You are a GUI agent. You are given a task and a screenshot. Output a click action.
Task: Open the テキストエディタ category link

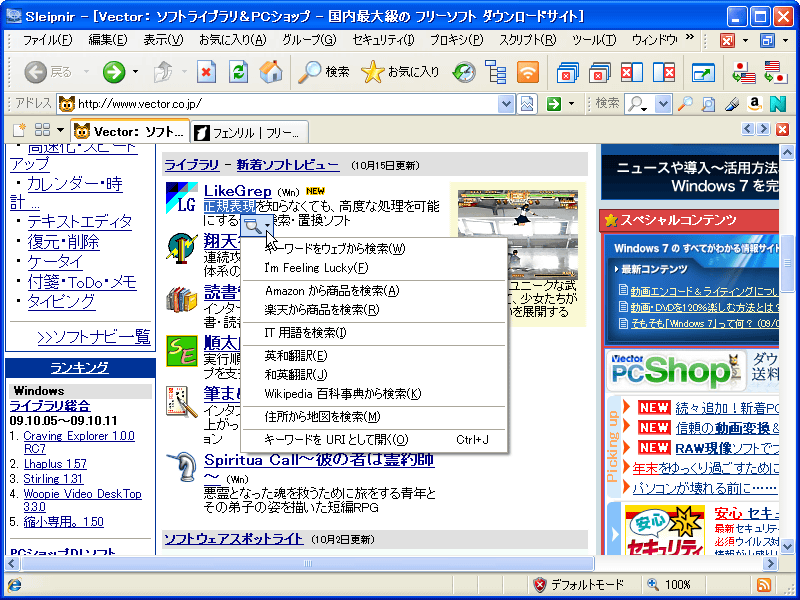[80, 221]
